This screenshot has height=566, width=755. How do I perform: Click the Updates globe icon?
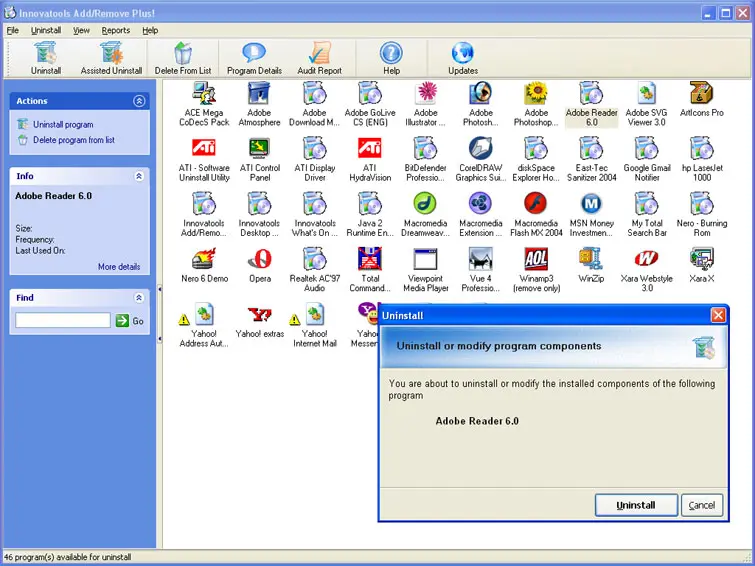462,56
